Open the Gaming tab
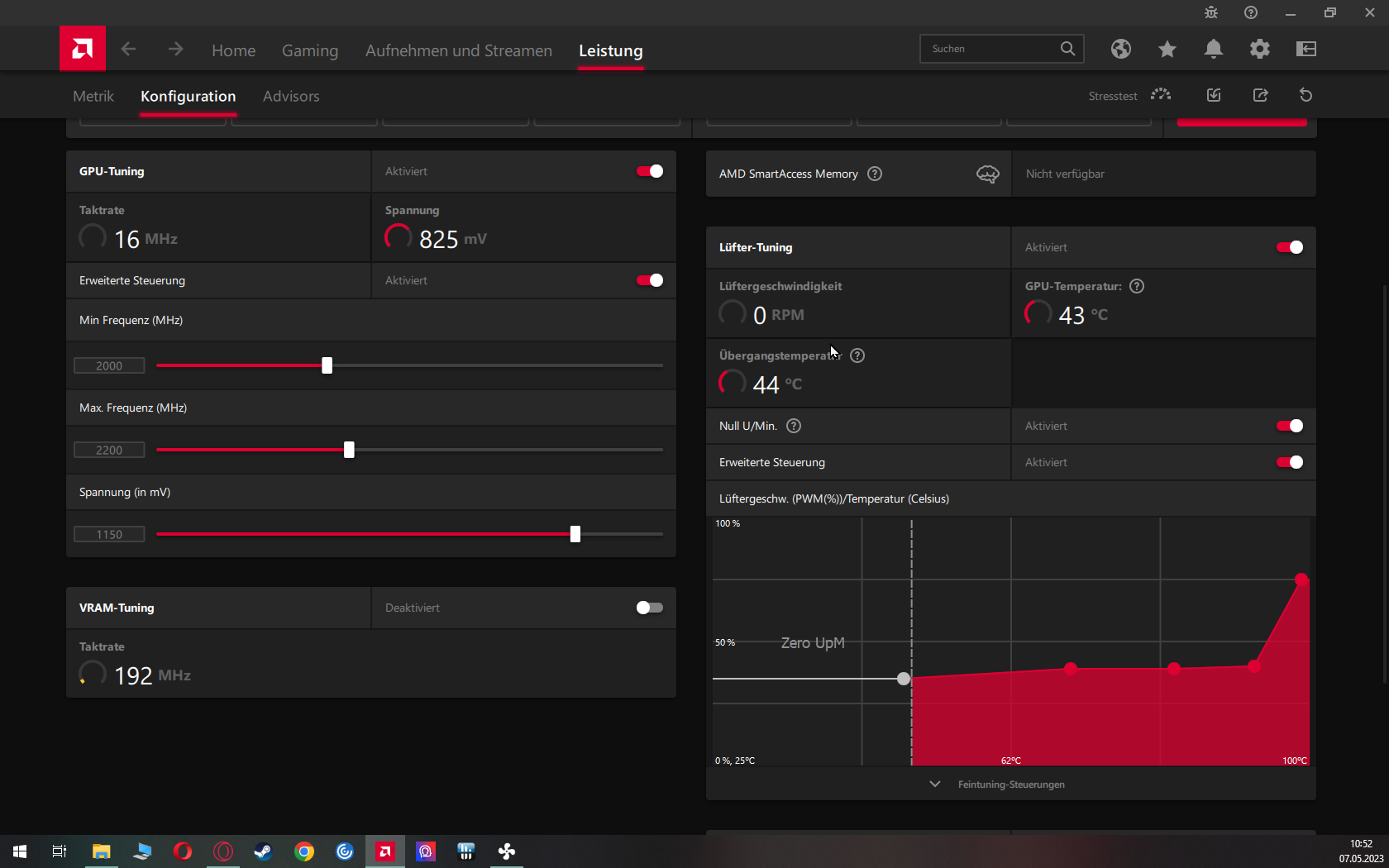This screenshot has height=868, width=1389. (310, 50)
